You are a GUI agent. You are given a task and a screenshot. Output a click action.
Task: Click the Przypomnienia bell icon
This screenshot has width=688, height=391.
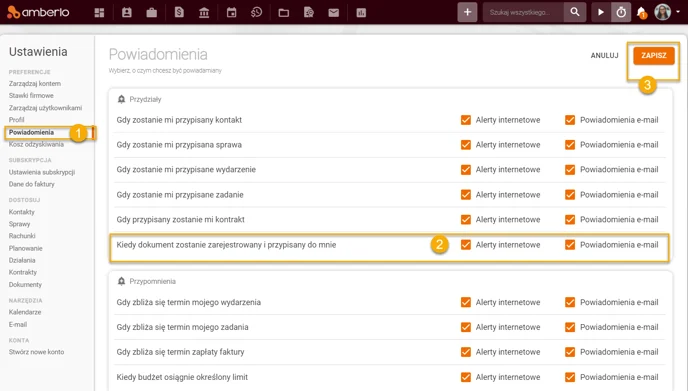pos(121,281)
